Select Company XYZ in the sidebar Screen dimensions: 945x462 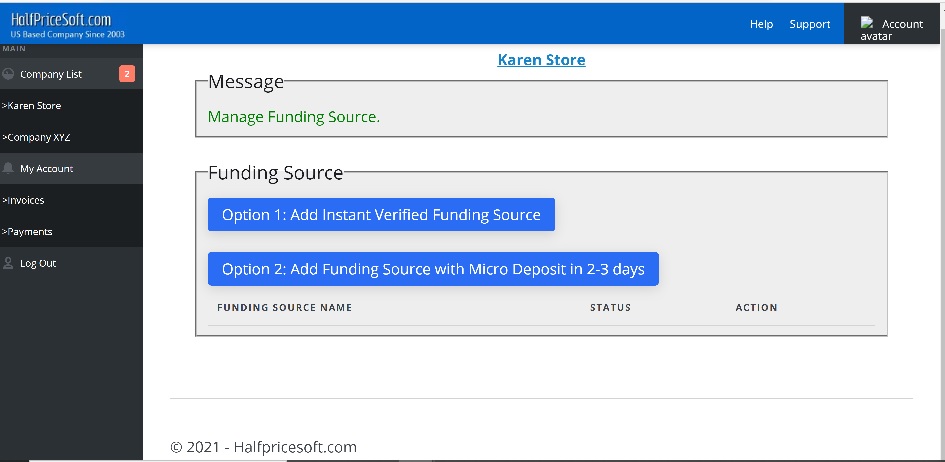(36, 137)
